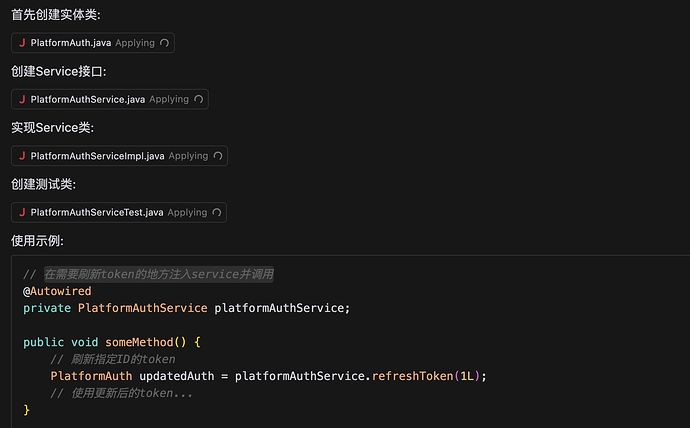Click the heading '首先创建实体类:'
Viewport: 690px width, 428px height.
pos(56,15)
